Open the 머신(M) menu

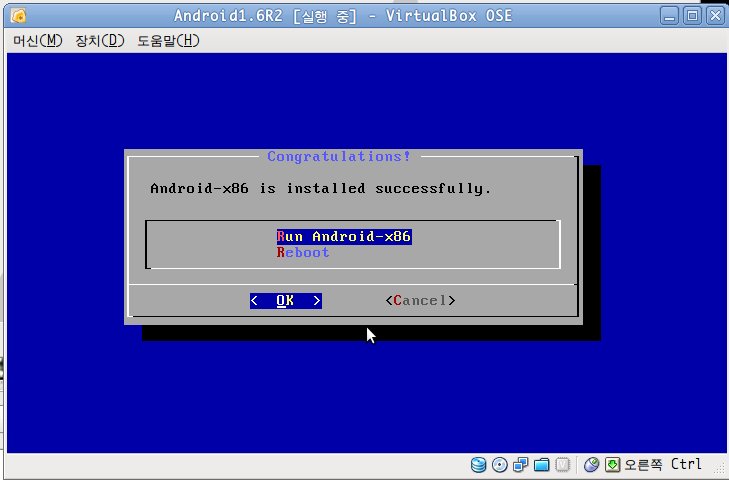[38, 41]
